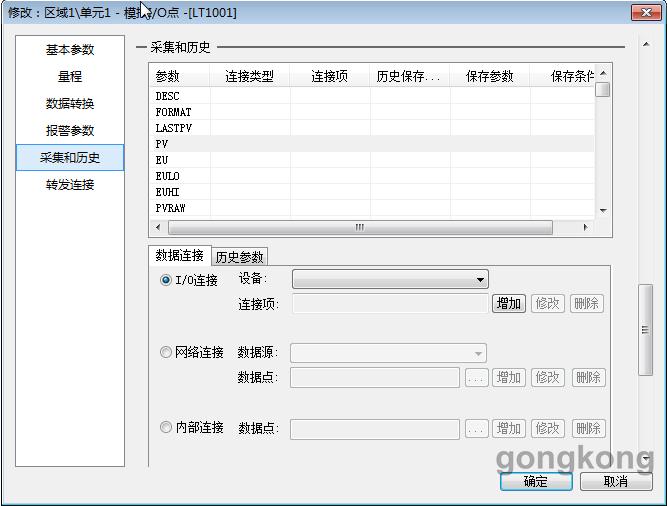Select the EULO parameter row

point(372,176)
